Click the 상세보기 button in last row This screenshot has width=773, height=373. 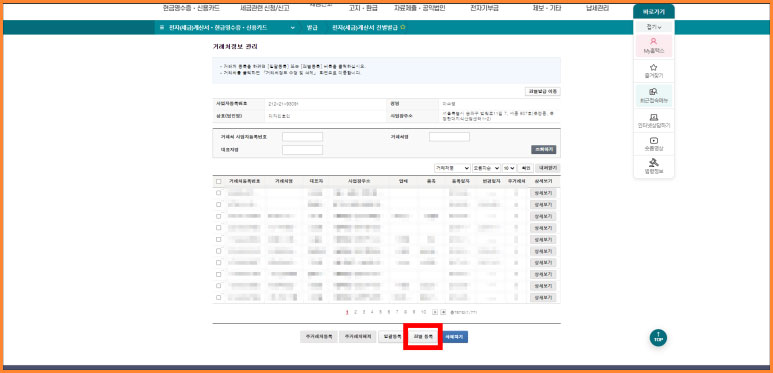pos(543,298)
